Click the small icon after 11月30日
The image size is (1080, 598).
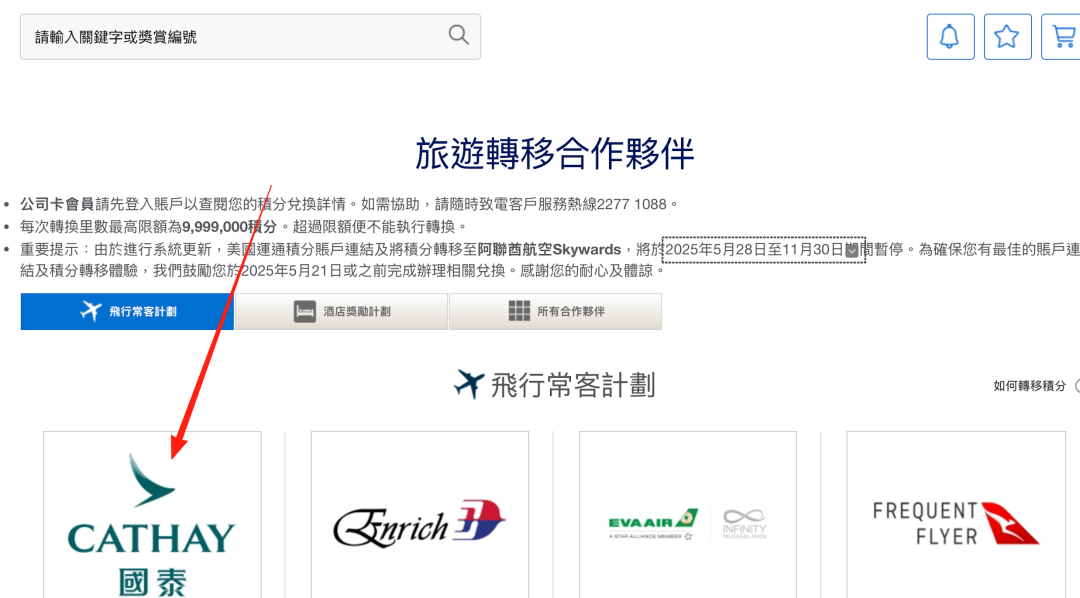coord(852,250)
